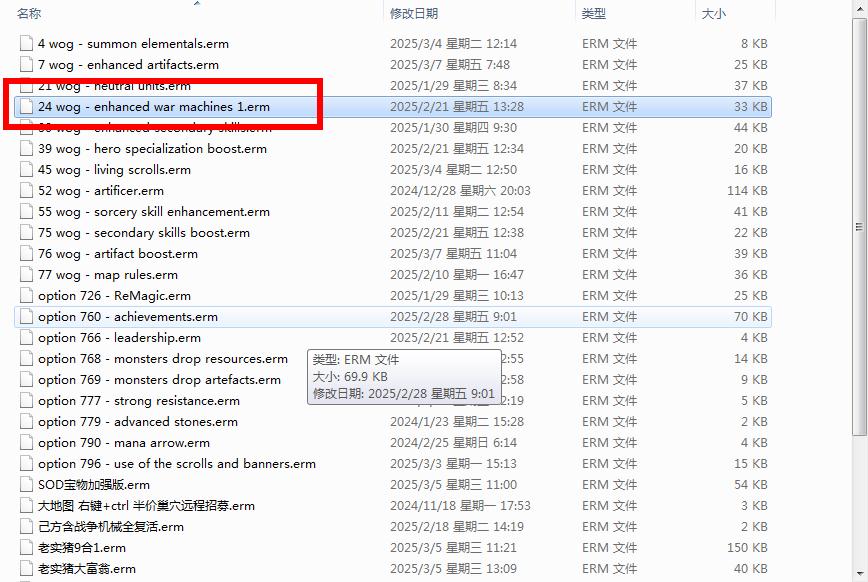Screen dimensions: 868x582
Task: Click the file icon of '77 wog - map rules.erm'
Action: point(26,275)
